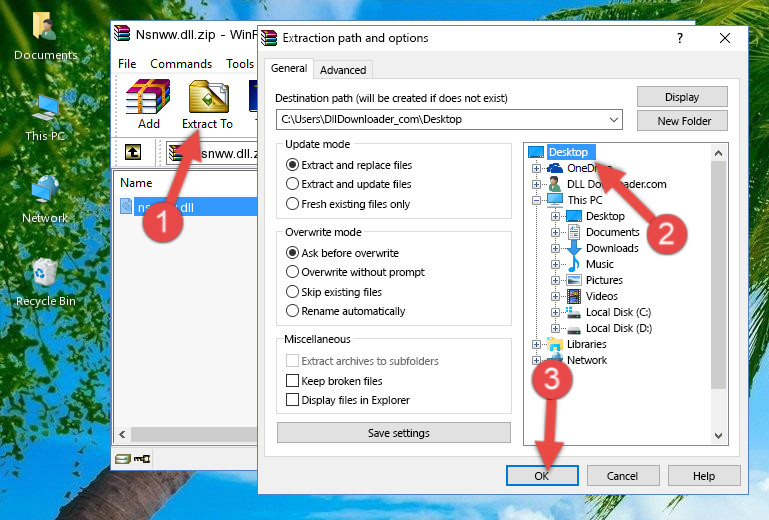Click the Display button
This screenshot has width=769, height=520.
(682, 97)
